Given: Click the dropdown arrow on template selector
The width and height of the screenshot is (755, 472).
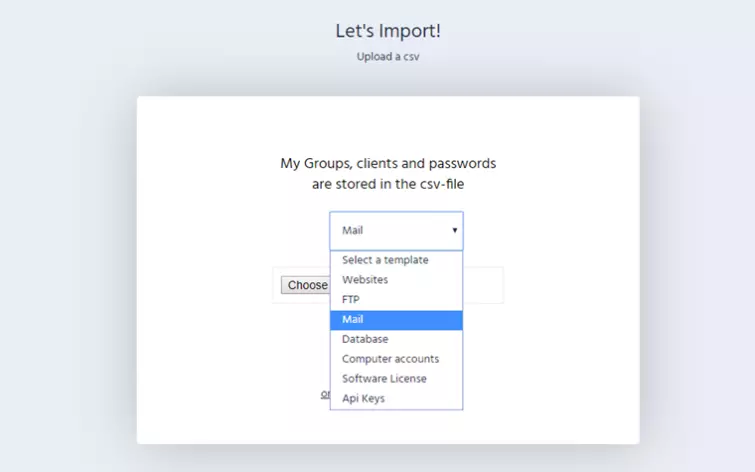Looking at the screenshot, I should [454, 230].
